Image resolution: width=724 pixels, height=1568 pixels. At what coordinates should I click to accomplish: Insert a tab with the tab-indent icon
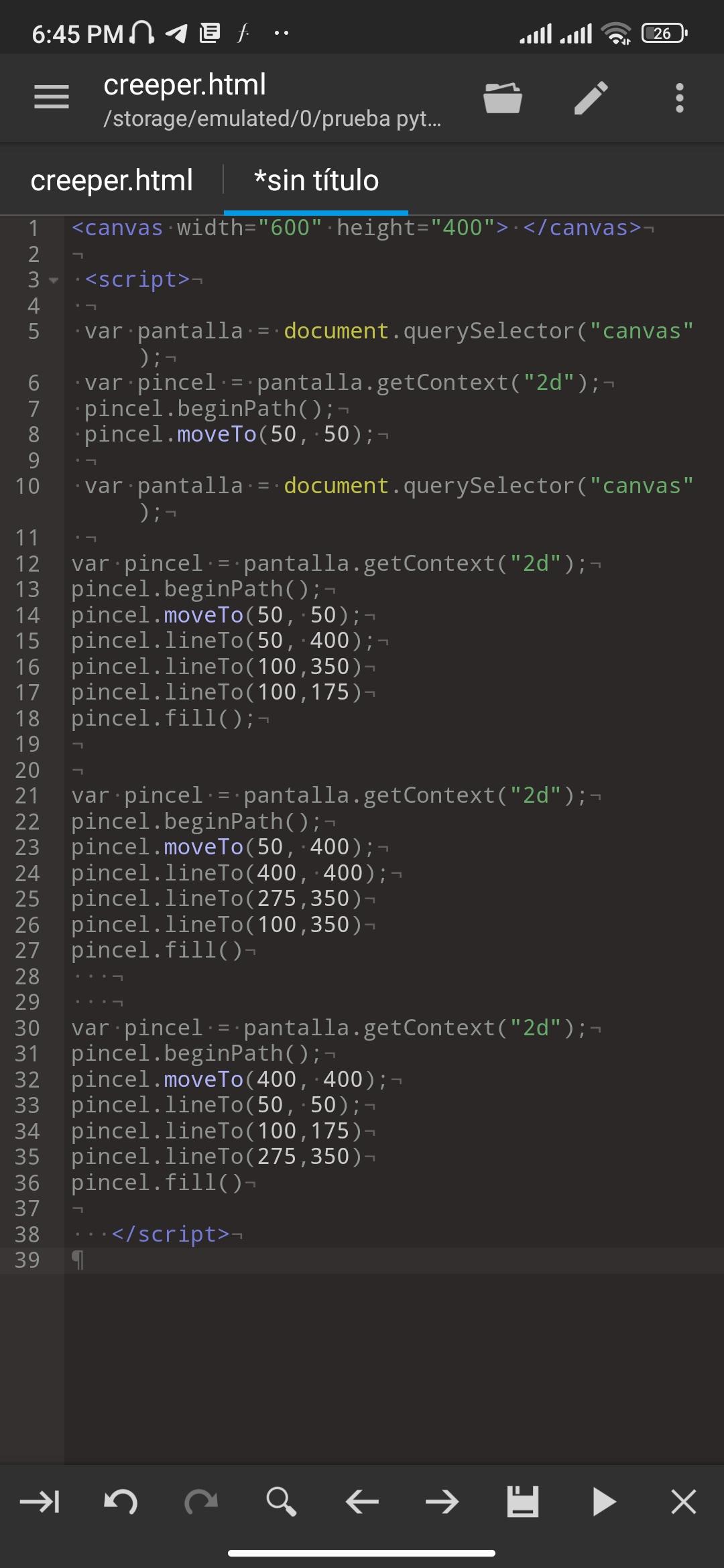click(x=40, y=1502)
